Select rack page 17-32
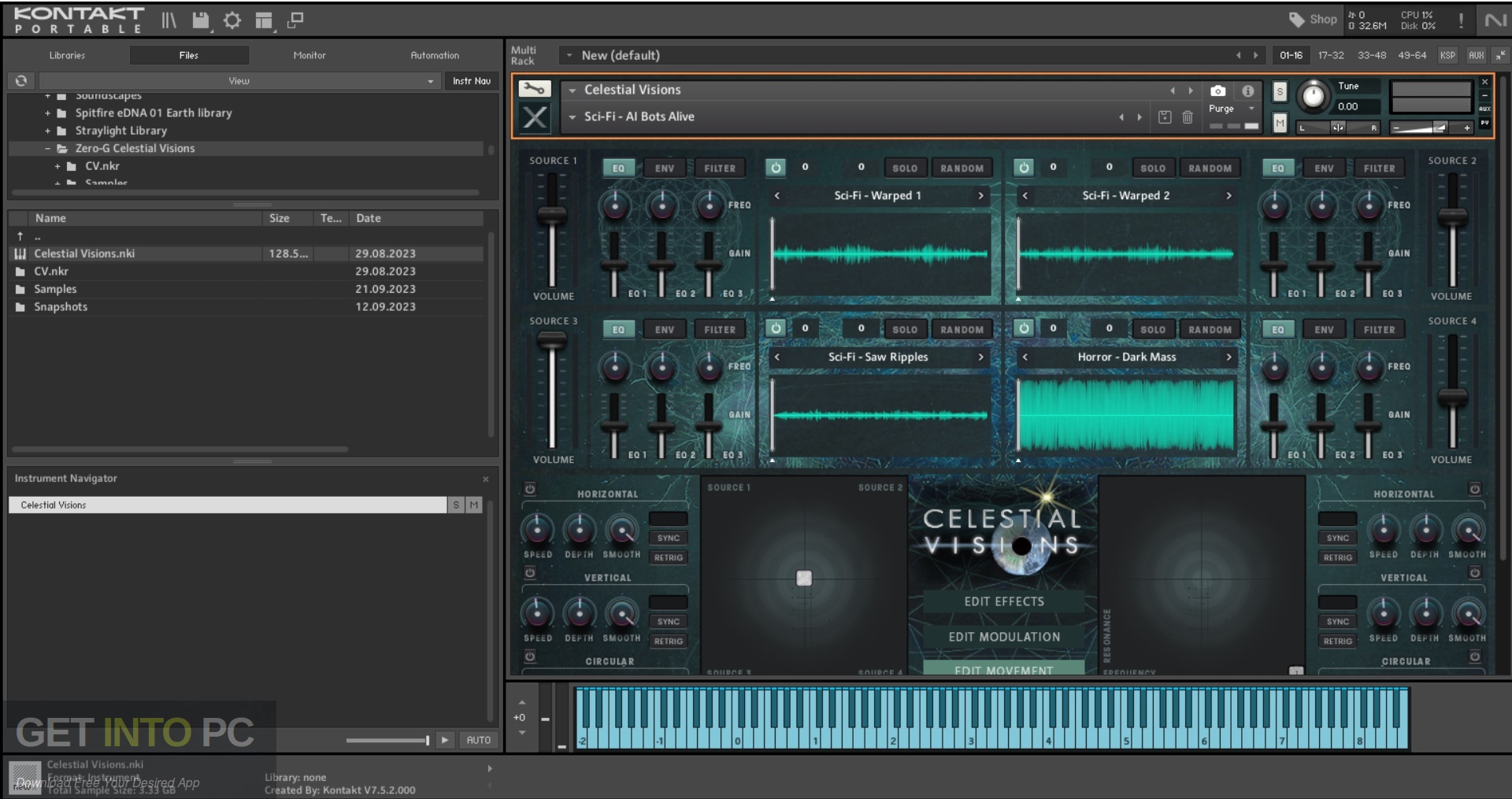 pos(1331,55)
